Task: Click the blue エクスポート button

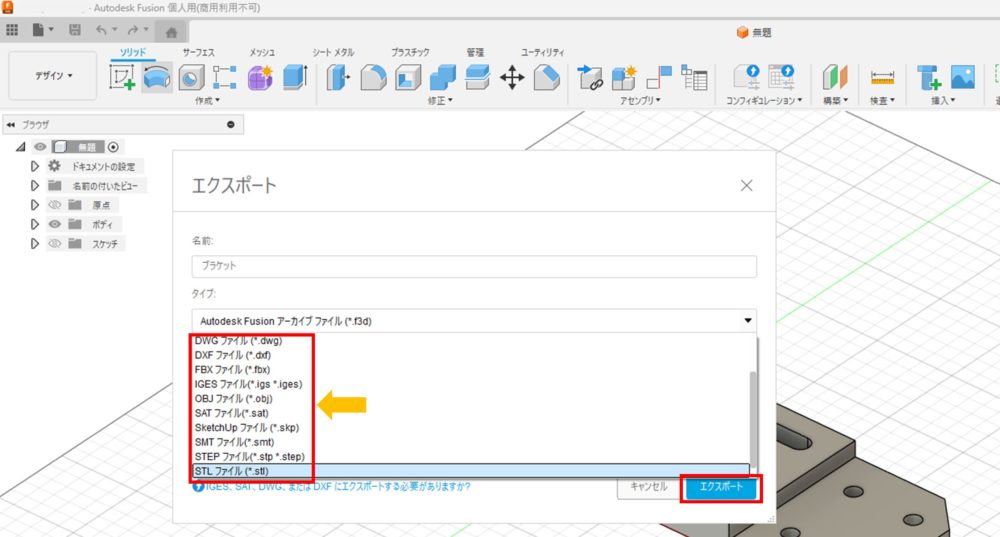Action: 721,487
